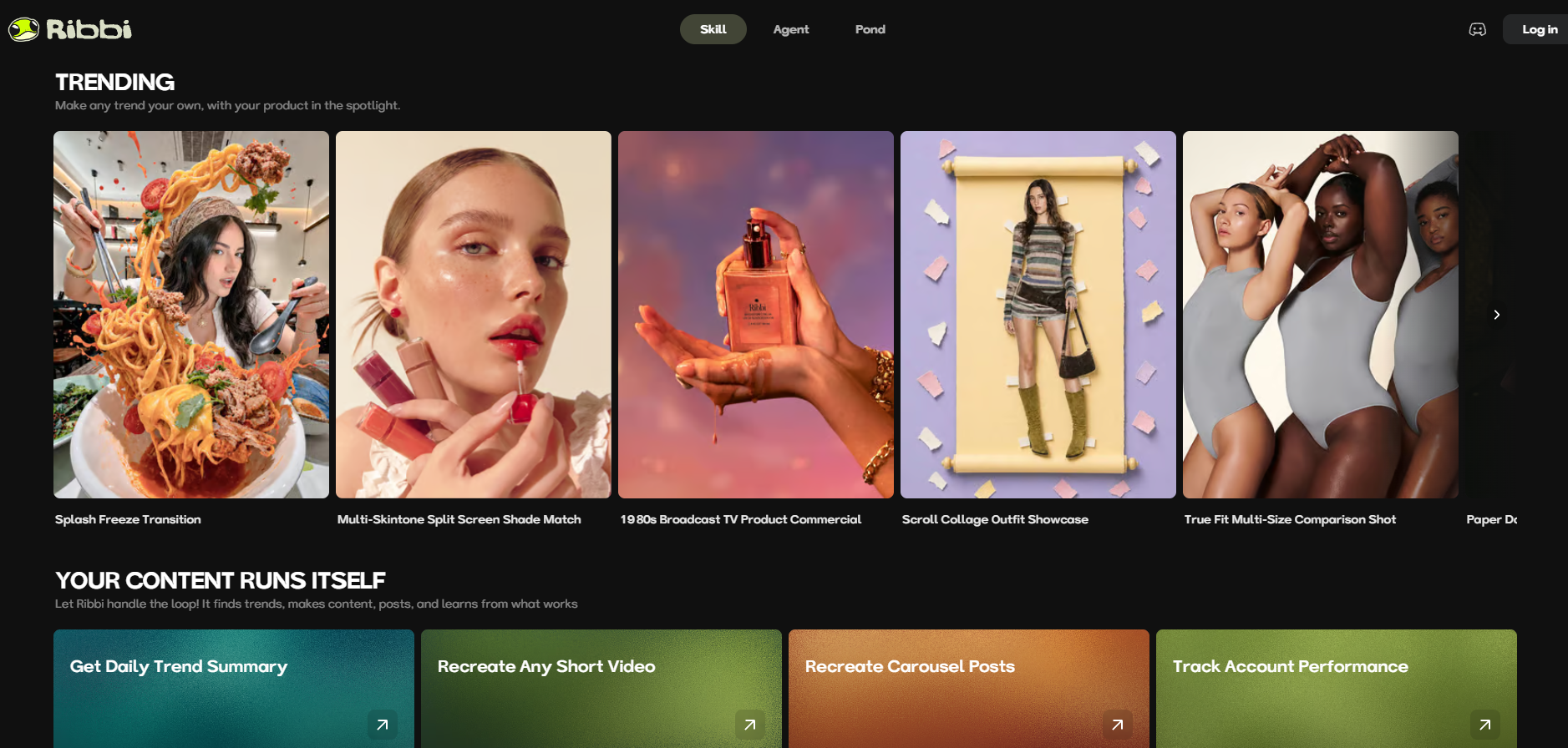The height and width of the screenshot is (748, 1568).
Task: Open Multi-Skintone Split Screen Shade Match image
Action: coord(474,315)
